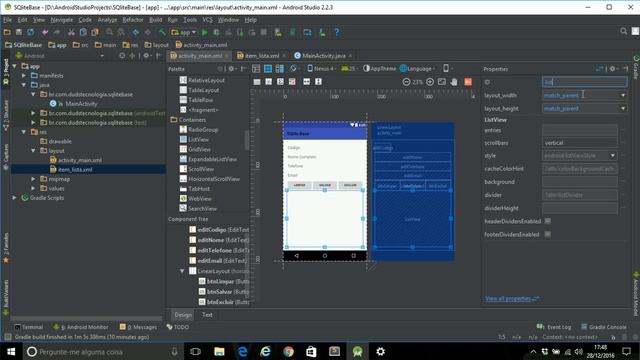
Task: Click the background property field
Action: (580, 182)
